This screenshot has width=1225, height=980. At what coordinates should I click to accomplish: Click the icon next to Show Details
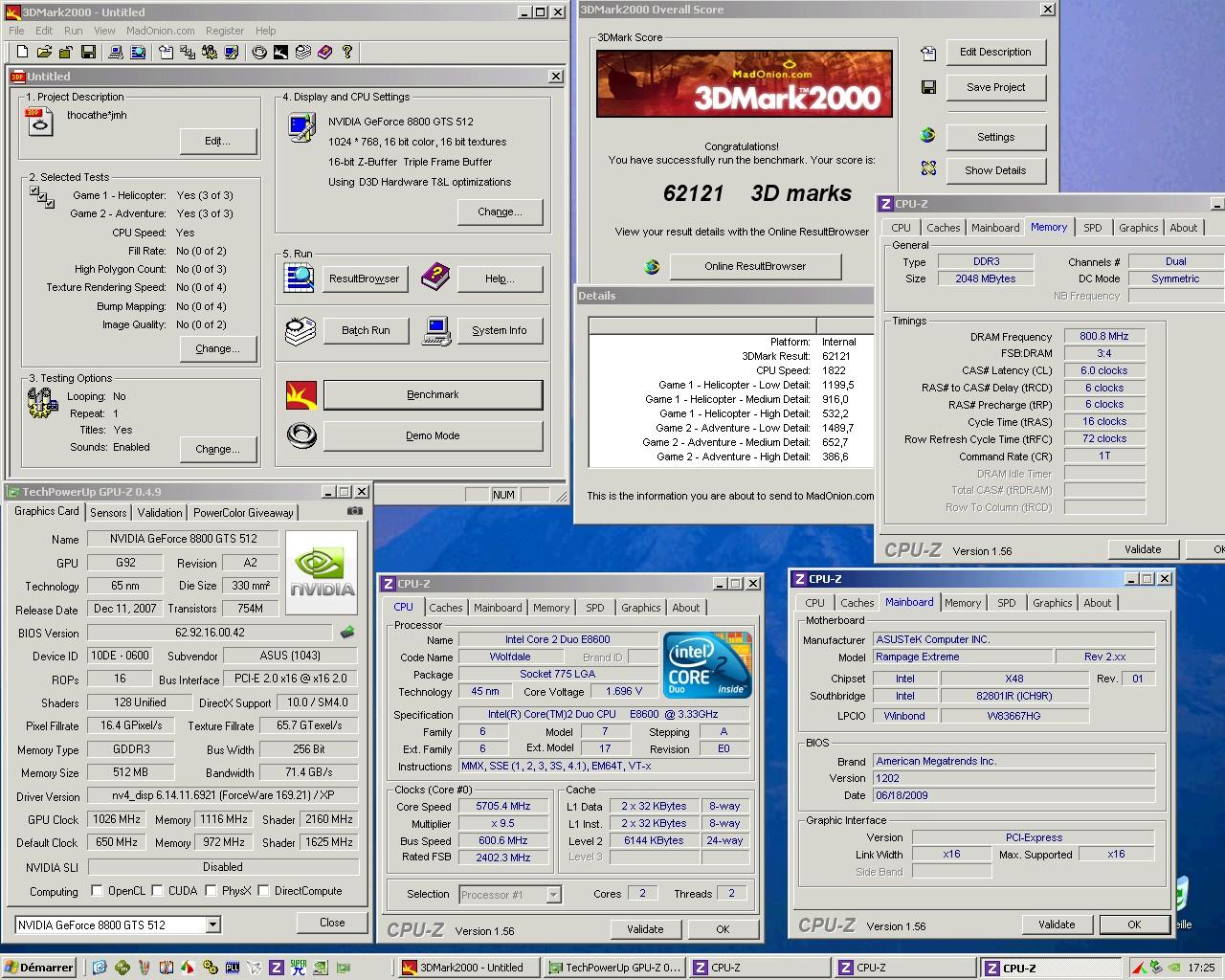pyautogui.click(x=928, y=168)
